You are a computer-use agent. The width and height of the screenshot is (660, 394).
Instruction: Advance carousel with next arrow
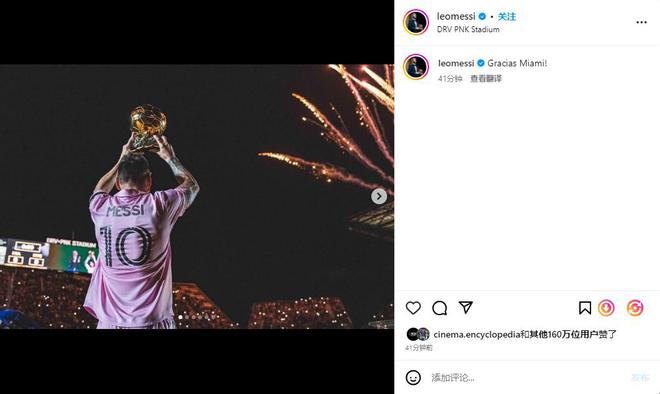point(379,196)
